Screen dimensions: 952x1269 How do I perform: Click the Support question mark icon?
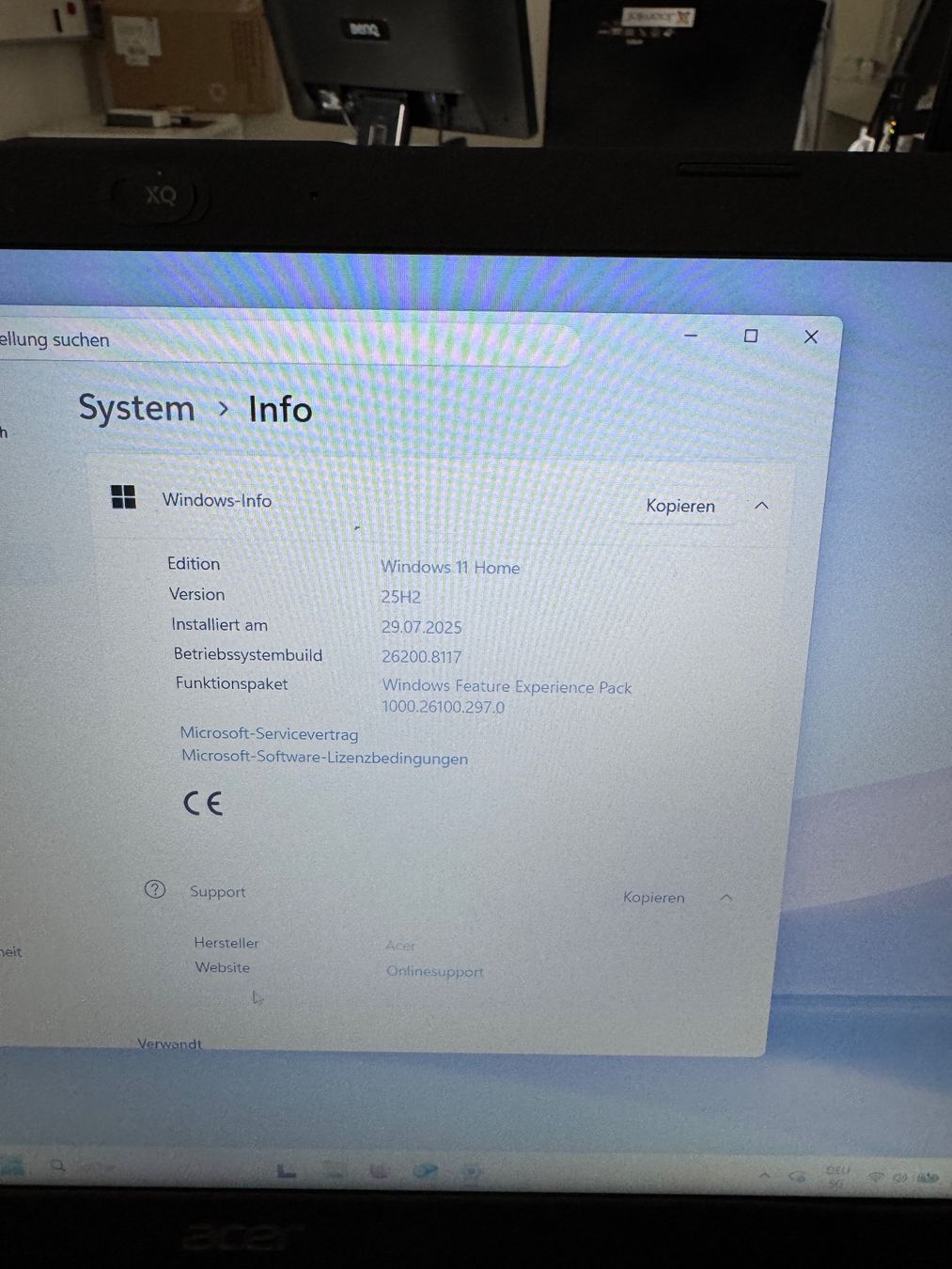tap(155, 889)
